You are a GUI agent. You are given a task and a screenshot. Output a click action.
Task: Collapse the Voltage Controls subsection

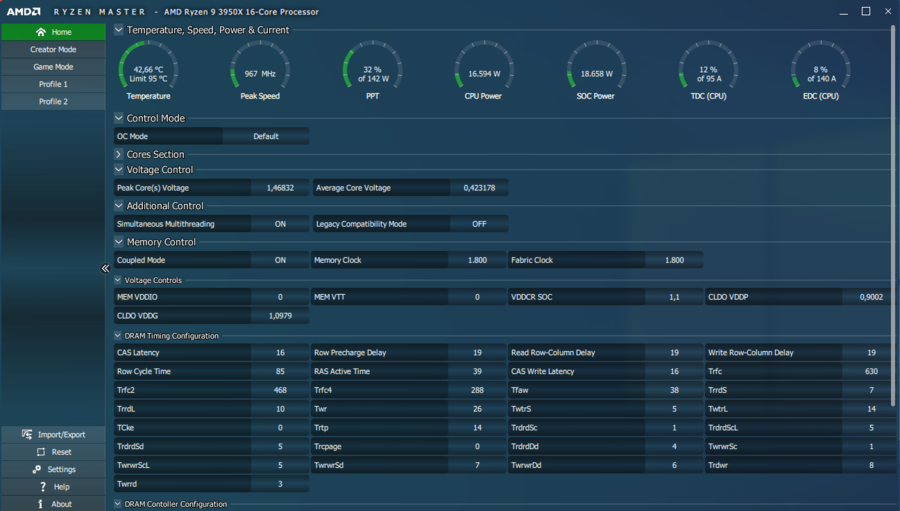click(x=118, y=280)
